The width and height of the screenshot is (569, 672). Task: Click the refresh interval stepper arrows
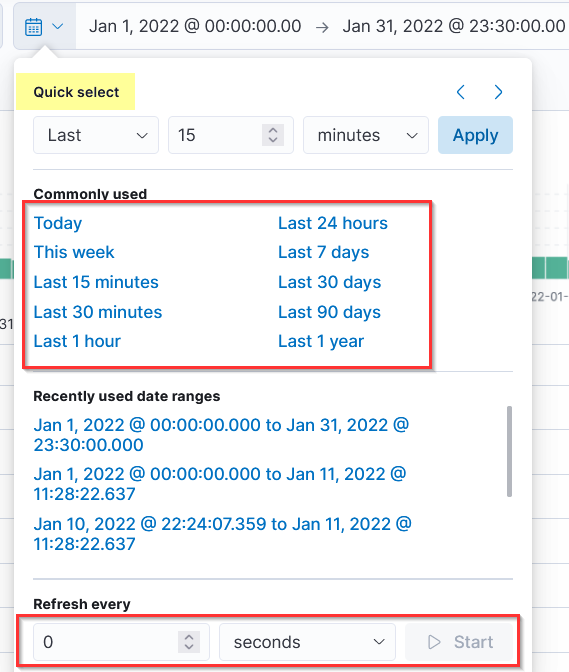point(189,642)
